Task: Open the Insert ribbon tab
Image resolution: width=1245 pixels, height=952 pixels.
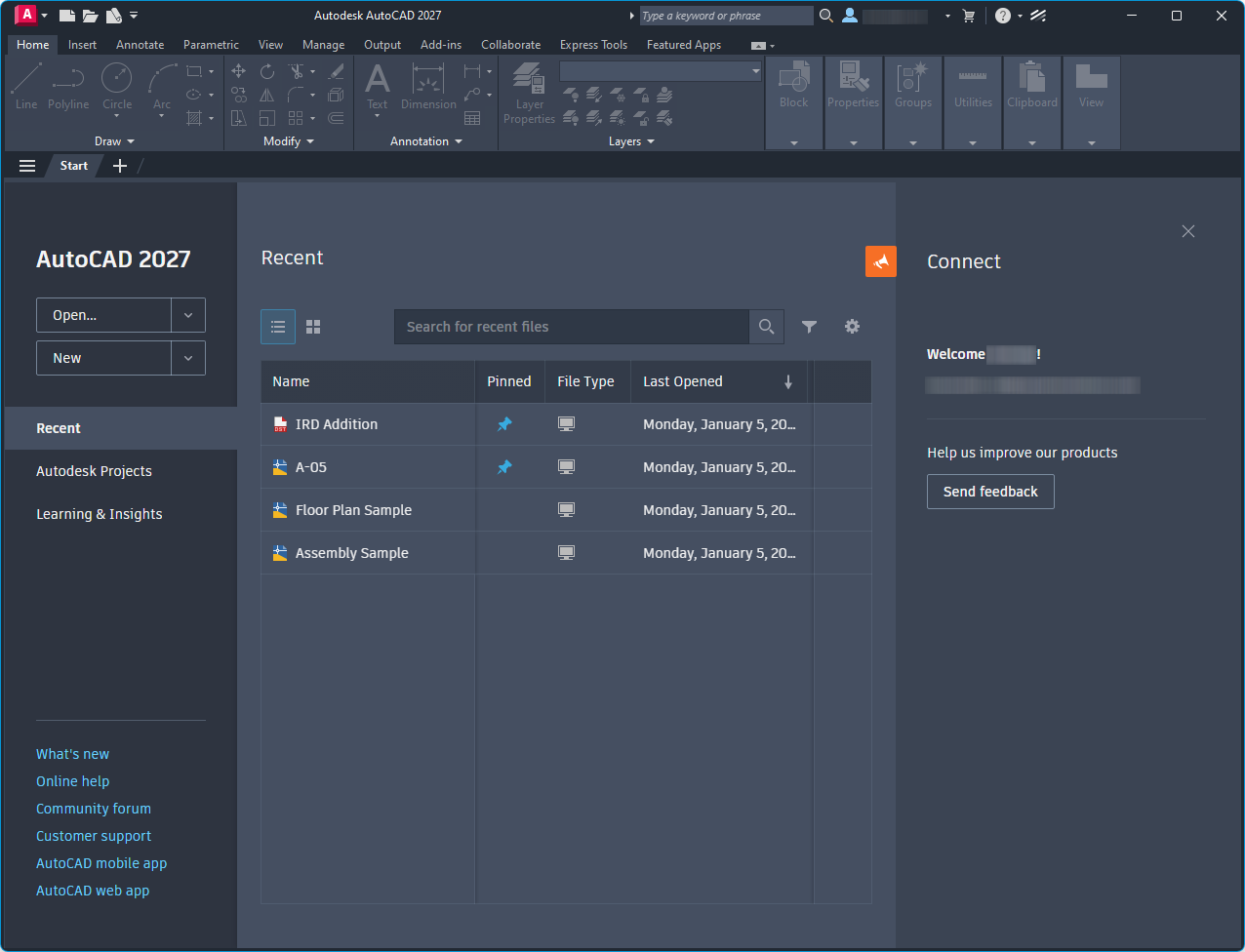Action: (82, 45)
